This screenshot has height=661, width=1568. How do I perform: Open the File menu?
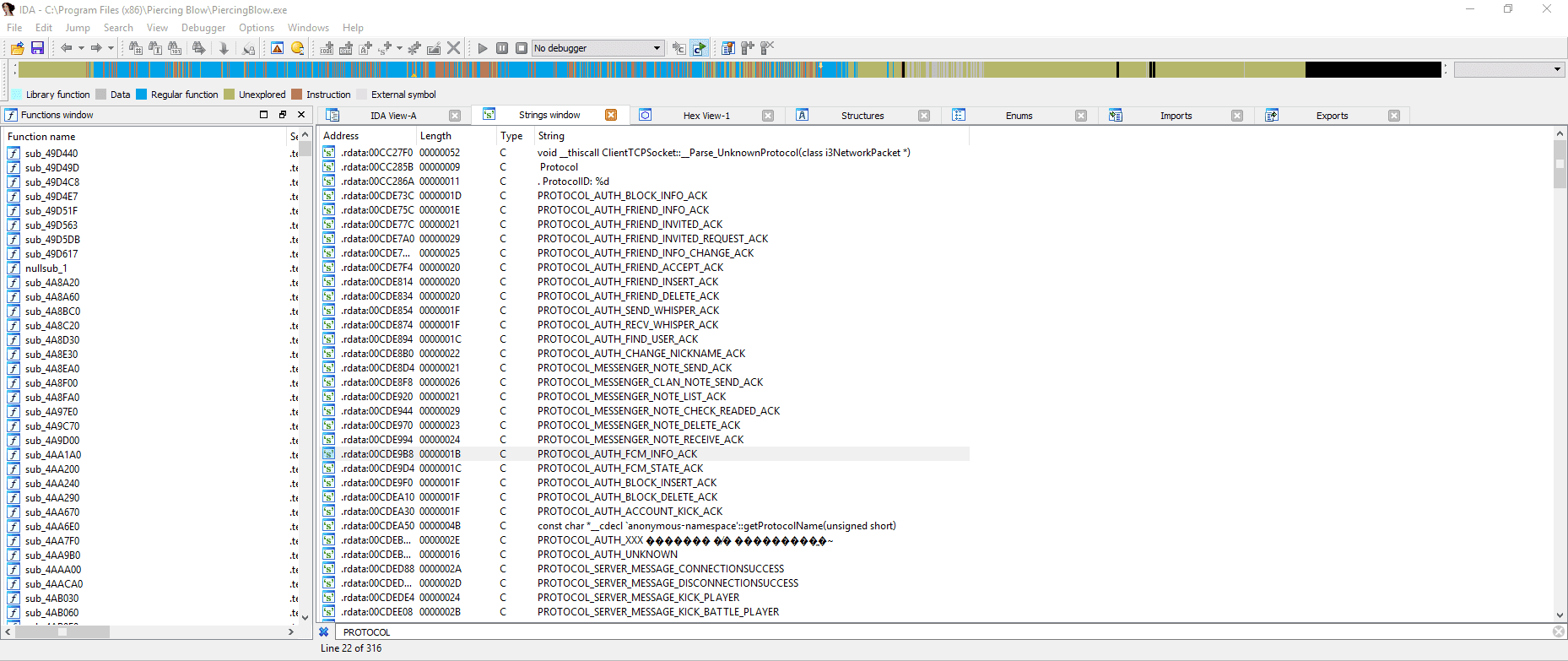tap(14, 27)
